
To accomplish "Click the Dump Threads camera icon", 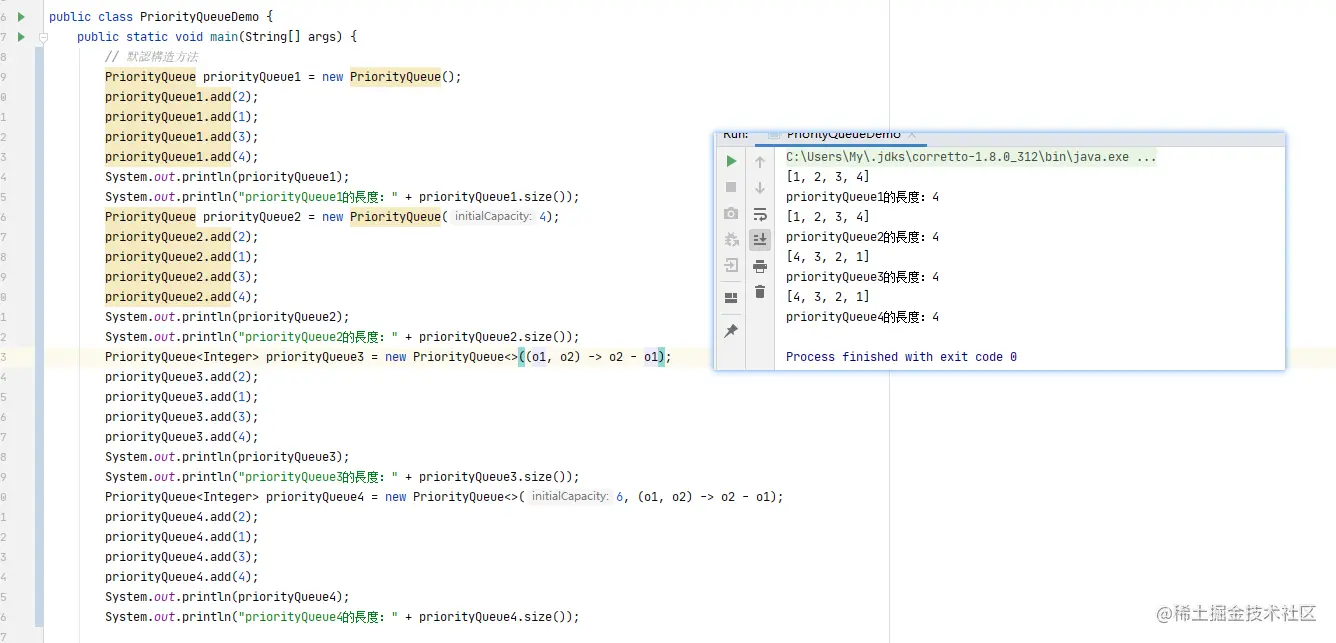I will coord(731,213).
